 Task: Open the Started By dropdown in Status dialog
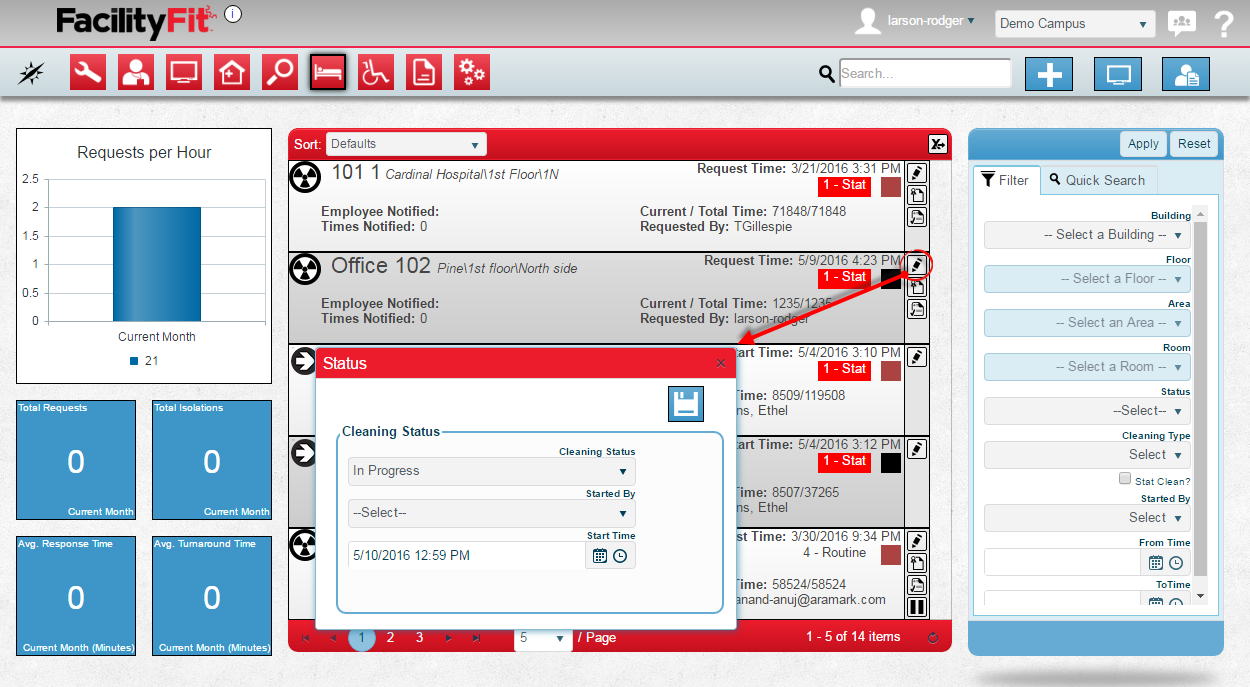click(x=491, y=513)
